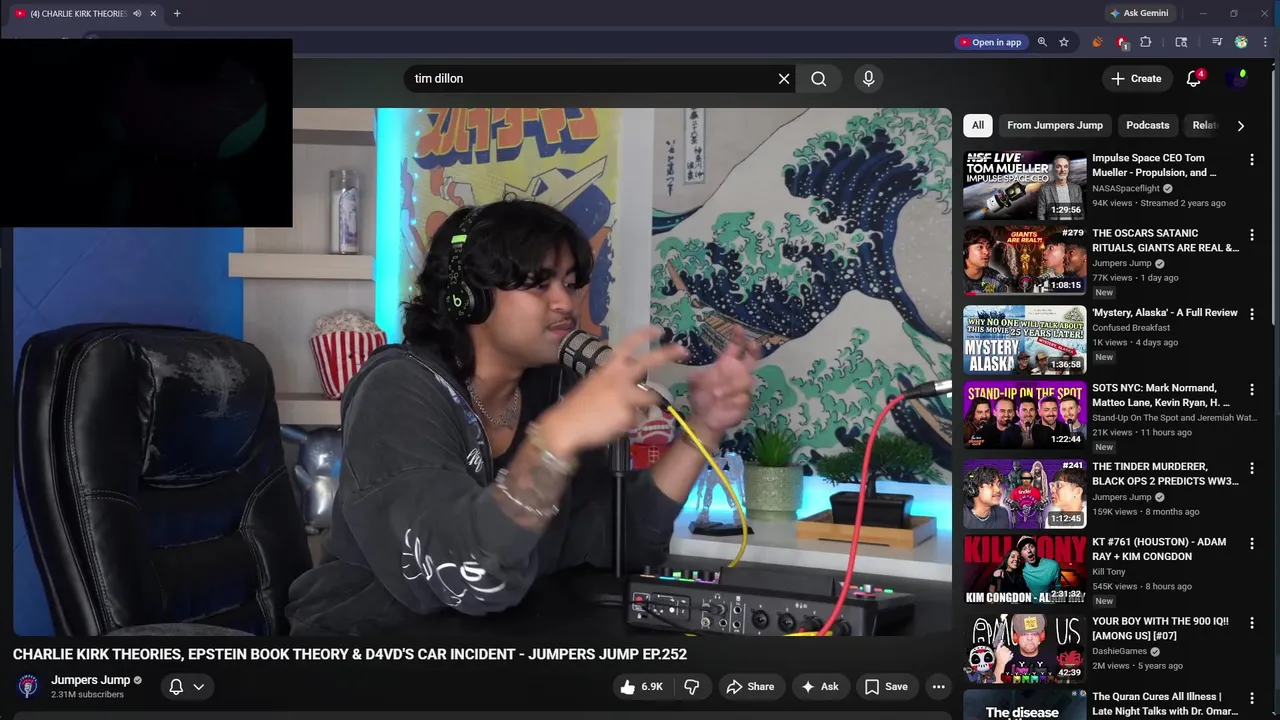The height and width of the screenshot is (720, 1280).
Task: Click the red extension icon with badge 1
Action: point(1122,42)
